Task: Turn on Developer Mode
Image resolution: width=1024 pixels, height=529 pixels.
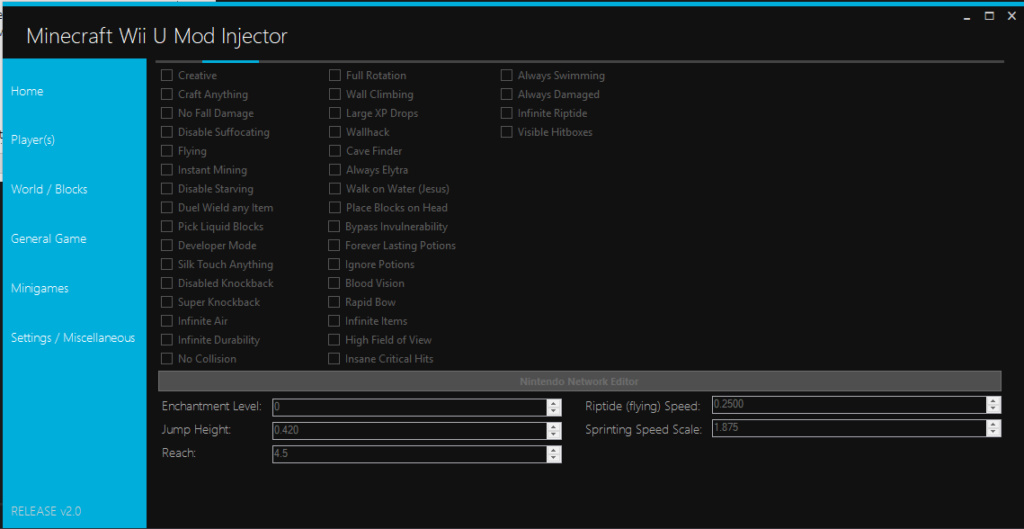Action: [x=167, y=246]
